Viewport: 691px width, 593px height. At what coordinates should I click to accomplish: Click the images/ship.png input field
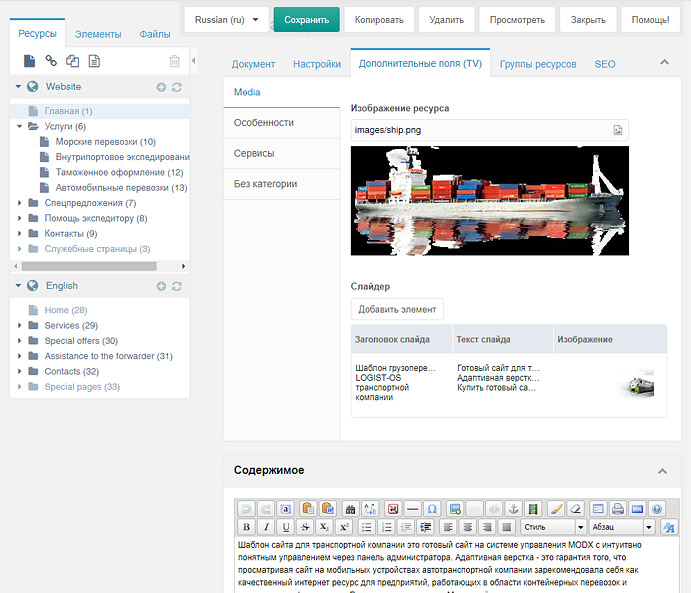click(480, 130)
